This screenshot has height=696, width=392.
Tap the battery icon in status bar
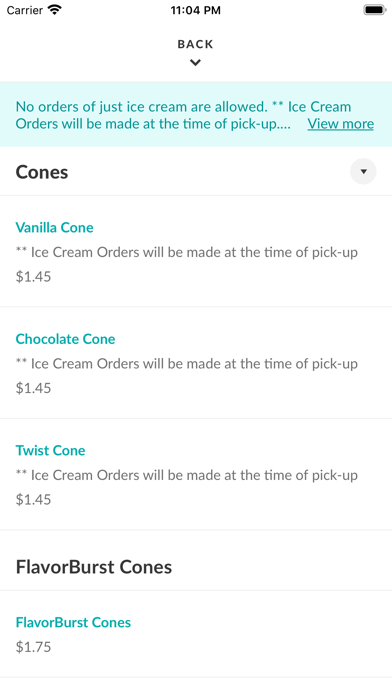coord(375,10)
